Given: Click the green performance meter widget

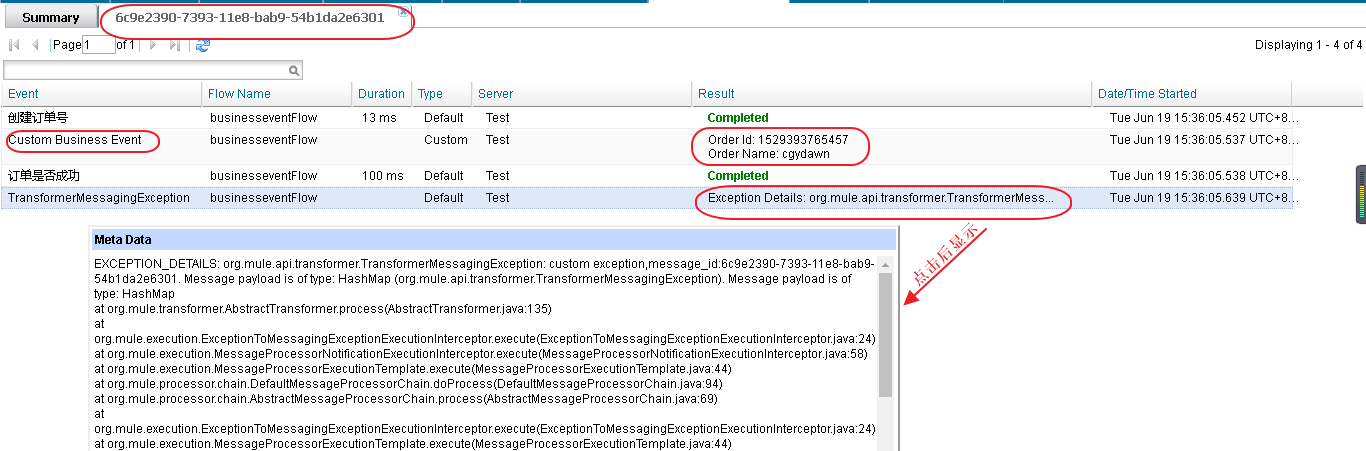Looking at the screenshot, I should (1360, 195).
